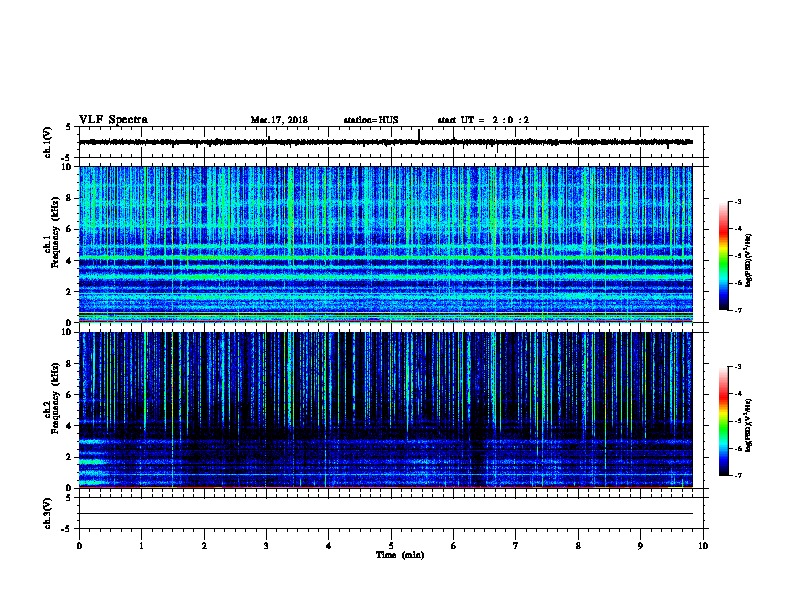Click time-axis tick label "10"
This screenshot has width=792, height=612.
(703, 546)
